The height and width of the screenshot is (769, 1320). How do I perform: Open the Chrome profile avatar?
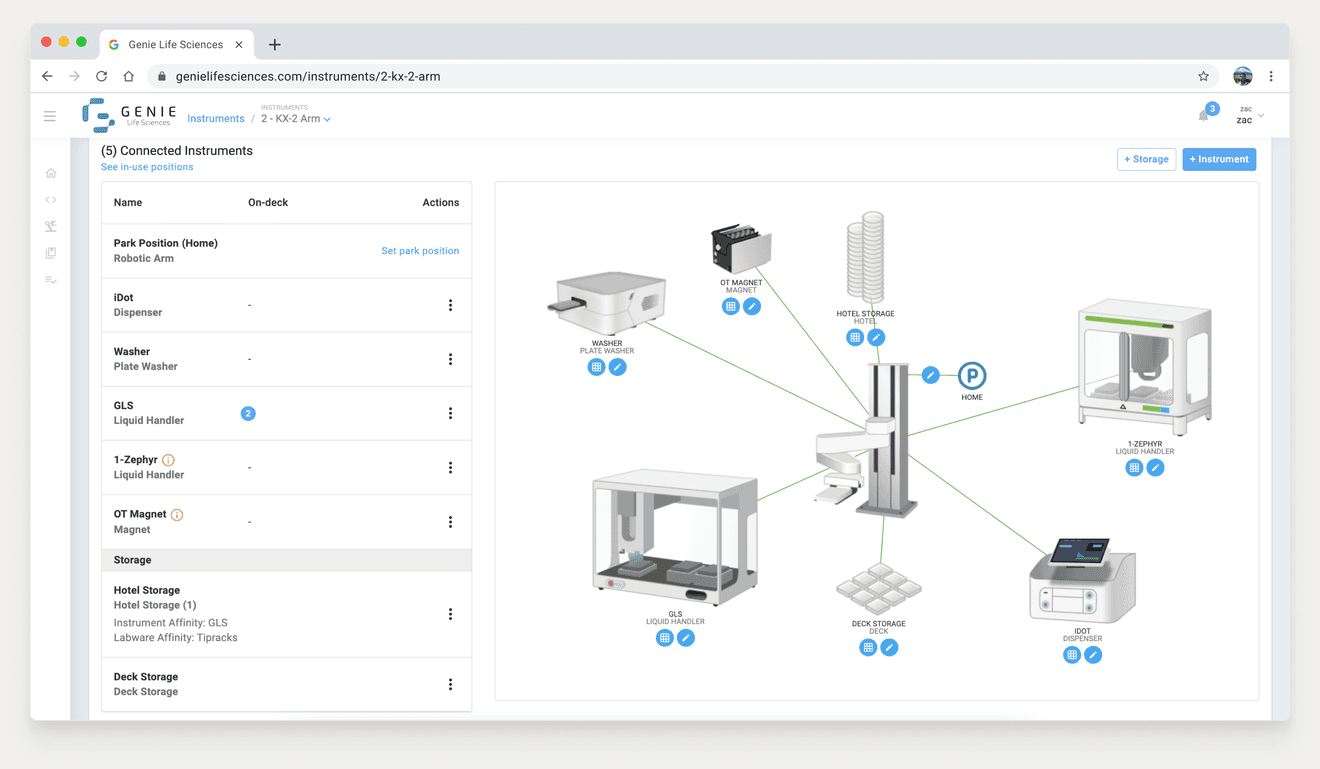[1243, 76]
